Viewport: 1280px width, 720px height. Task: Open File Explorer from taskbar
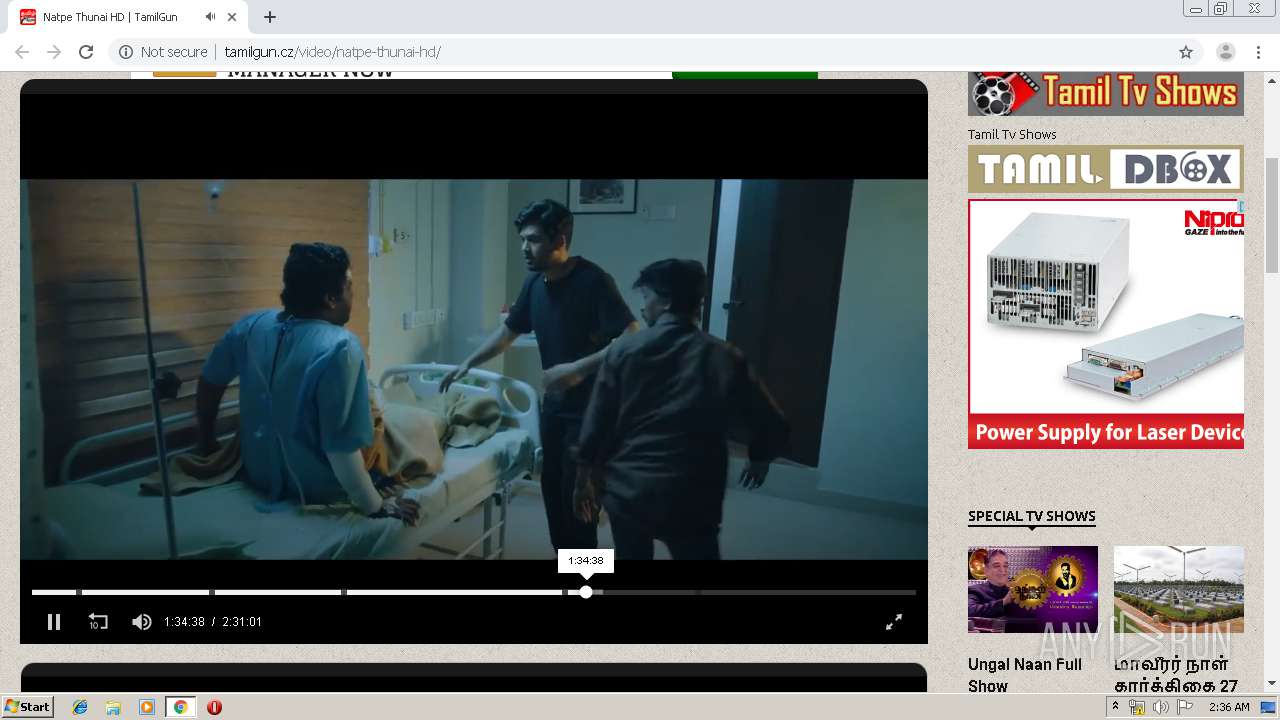click(113, 707)
